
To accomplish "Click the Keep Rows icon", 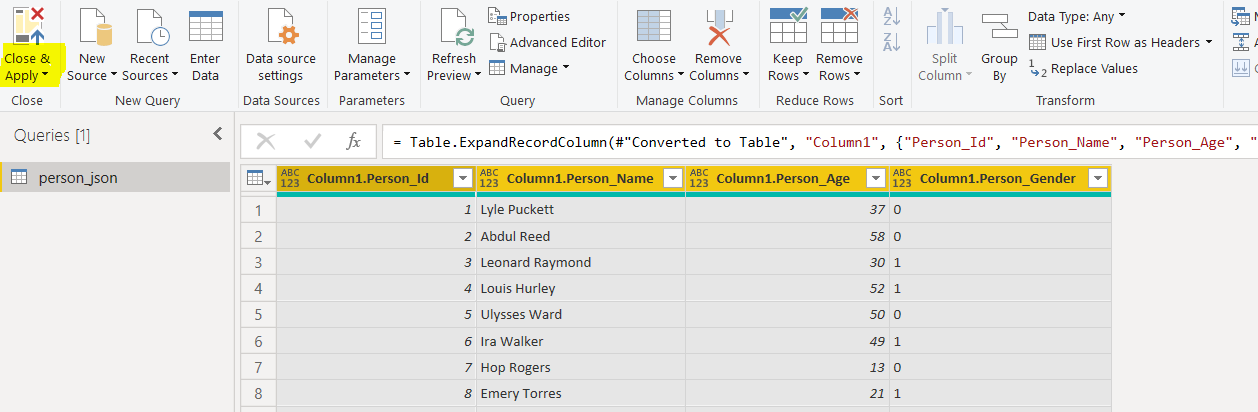I will click(787, 27).
